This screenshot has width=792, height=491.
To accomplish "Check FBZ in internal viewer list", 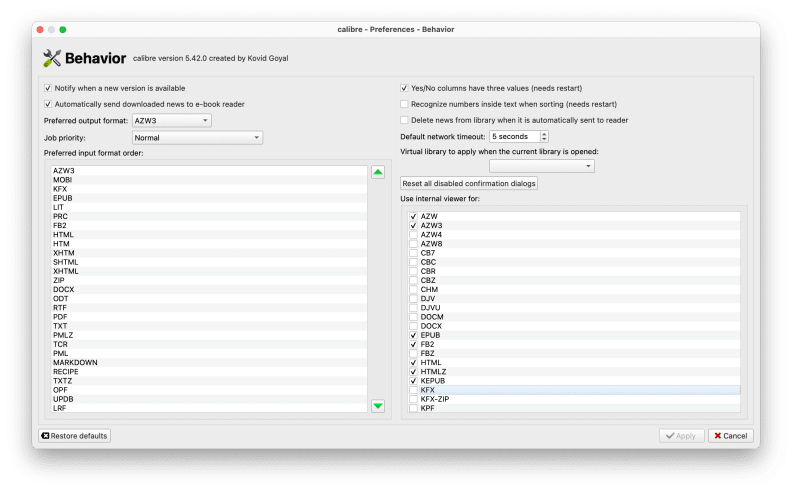I will (x=413, y=354).
